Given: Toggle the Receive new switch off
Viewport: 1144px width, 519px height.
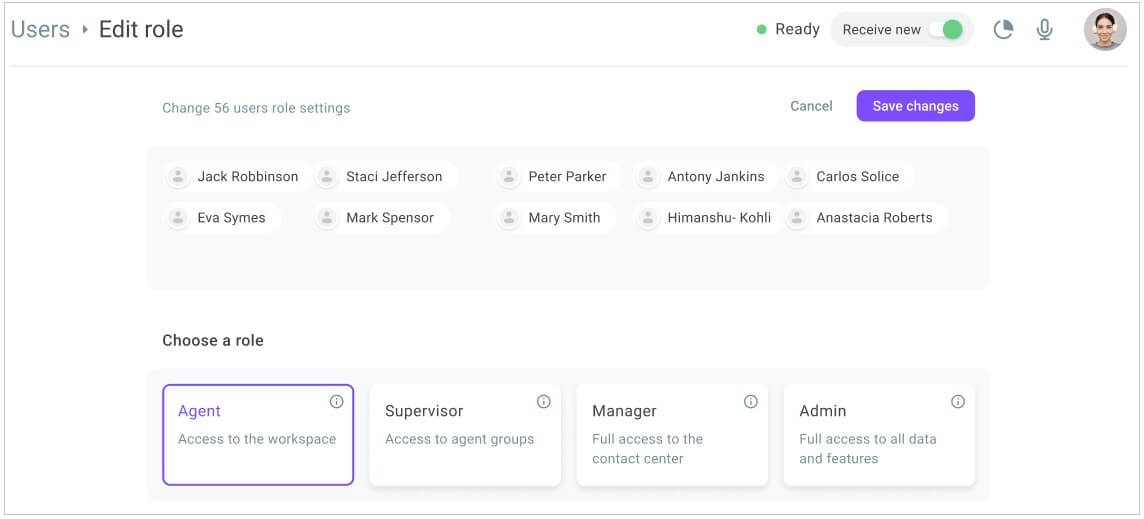Looking at the screenshot, I should point(946,30).
